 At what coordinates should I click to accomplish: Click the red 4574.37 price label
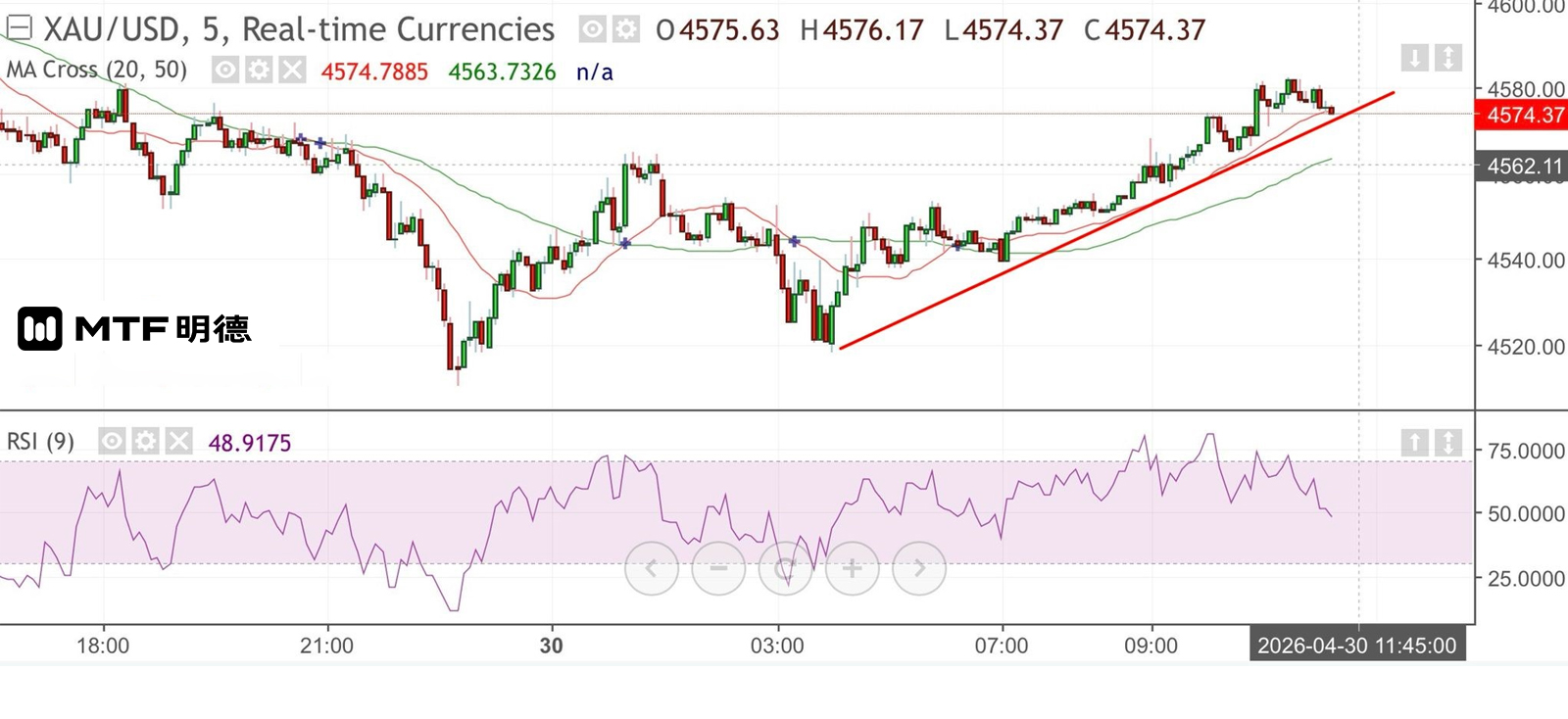pyautogui.click(x=1524, y=116)
